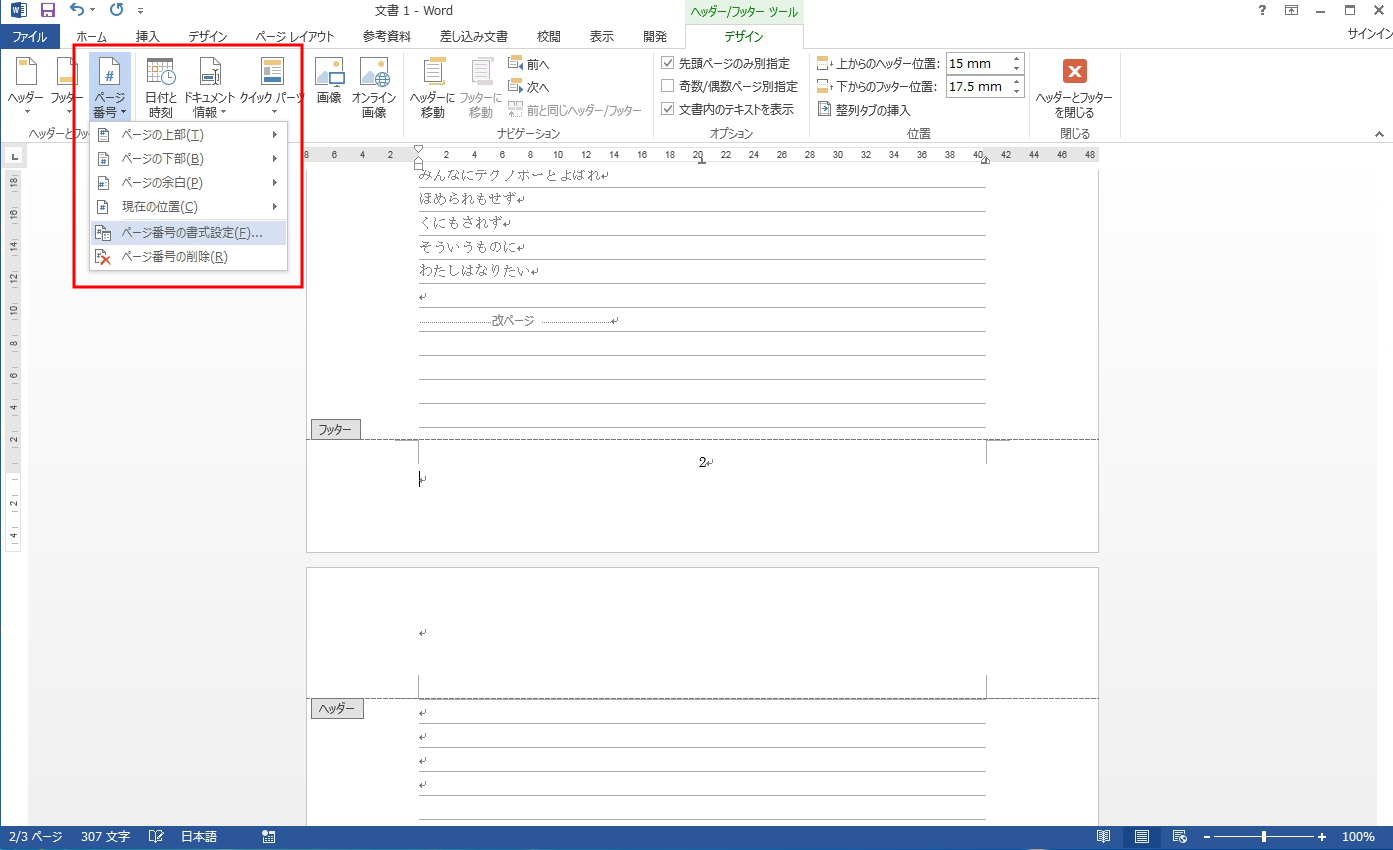The height and width of the screenshot is (850, 1393).
Task: Open the ヘッダー (Header) gallery button
Action: click(x=25, y=86)
